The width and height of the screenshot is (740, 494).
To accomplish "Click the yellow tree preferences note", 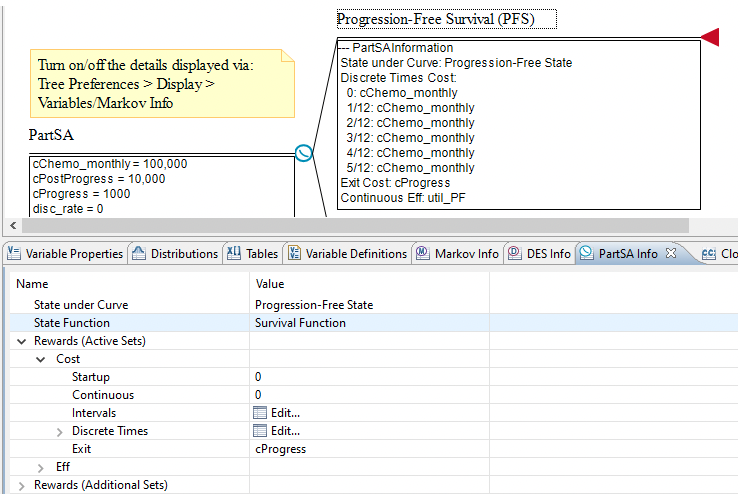I will point(162,84).
